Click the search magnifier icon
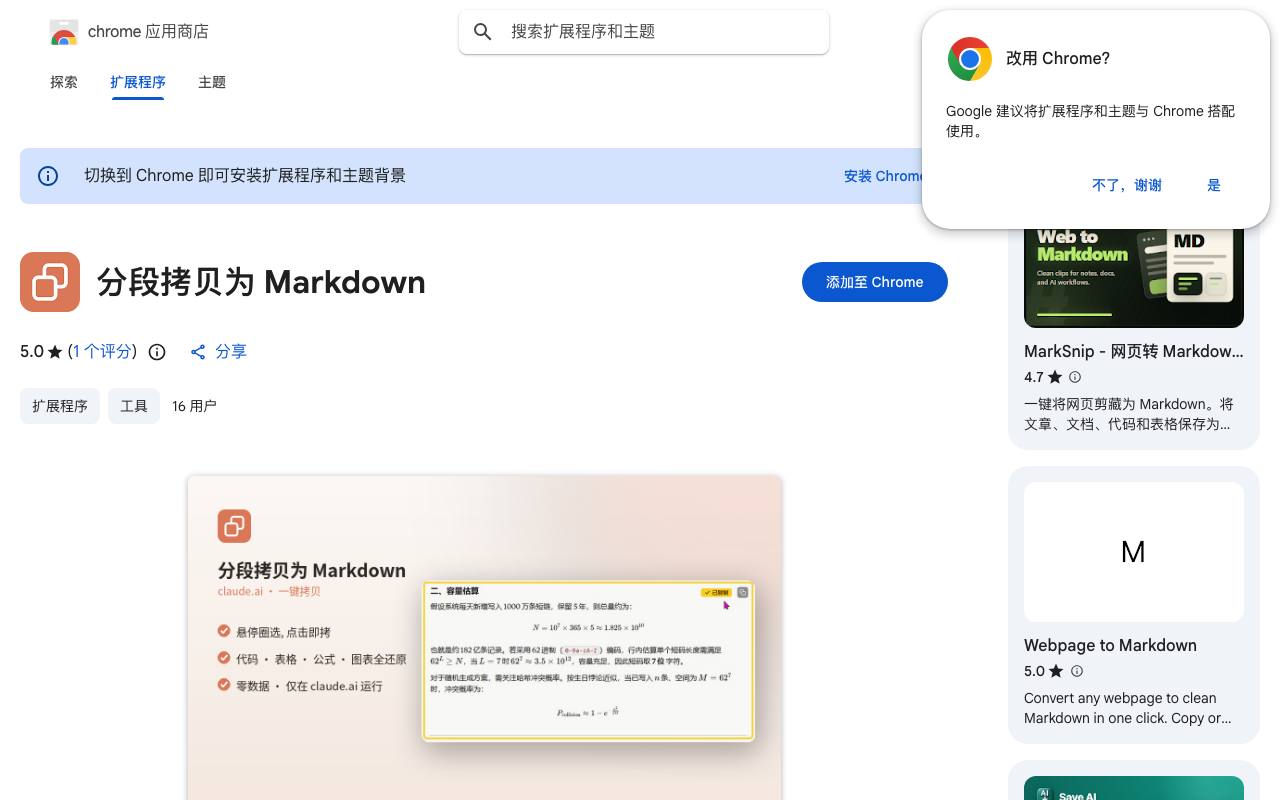The image size is (1280, 800). tap(483, 32)
